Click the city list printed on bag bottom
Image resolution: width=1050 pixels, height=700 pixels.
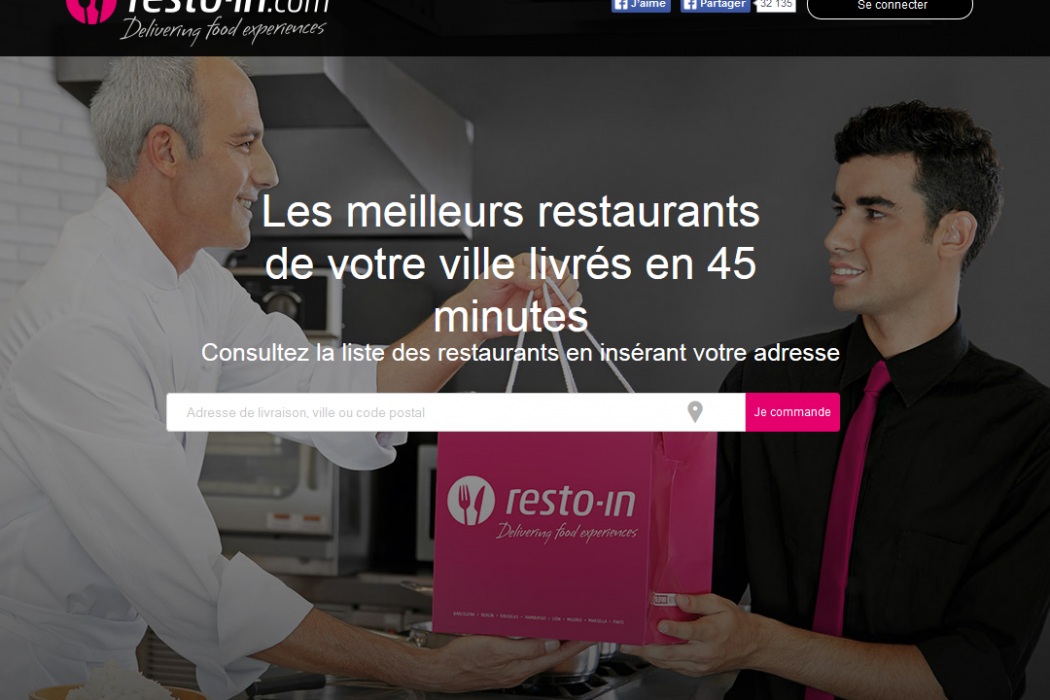point(538,617)
